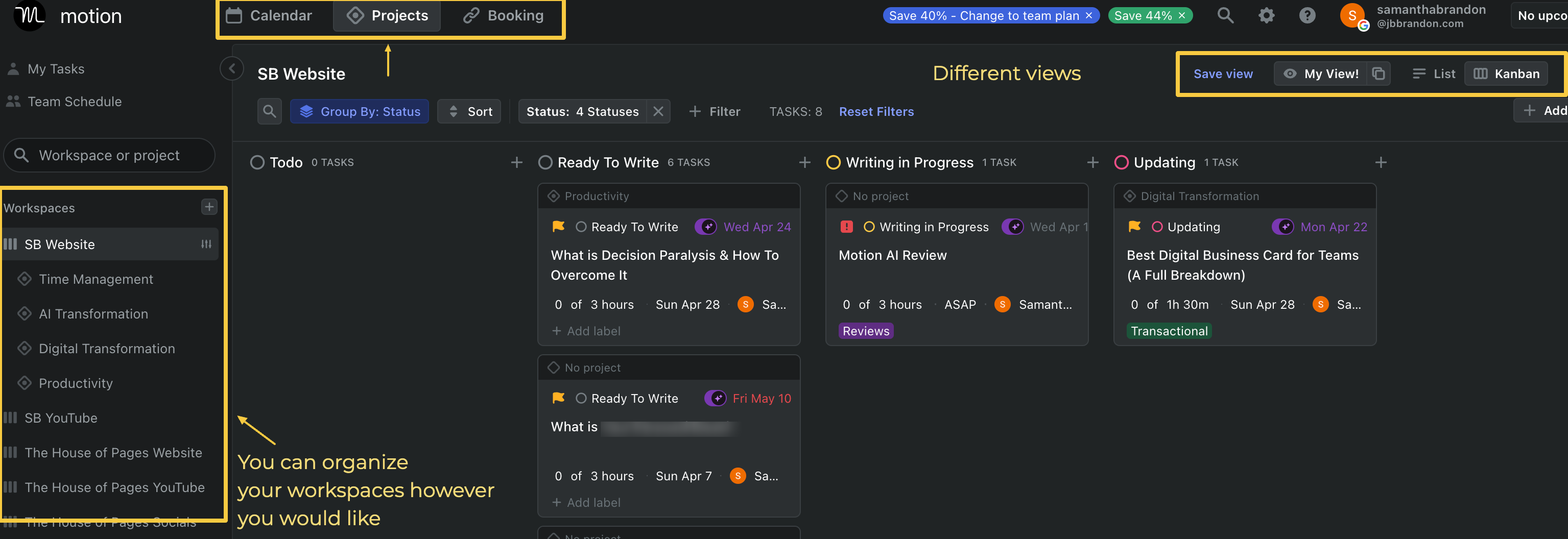
Task: Open the Booking tab
Action: tap(504, 16)
